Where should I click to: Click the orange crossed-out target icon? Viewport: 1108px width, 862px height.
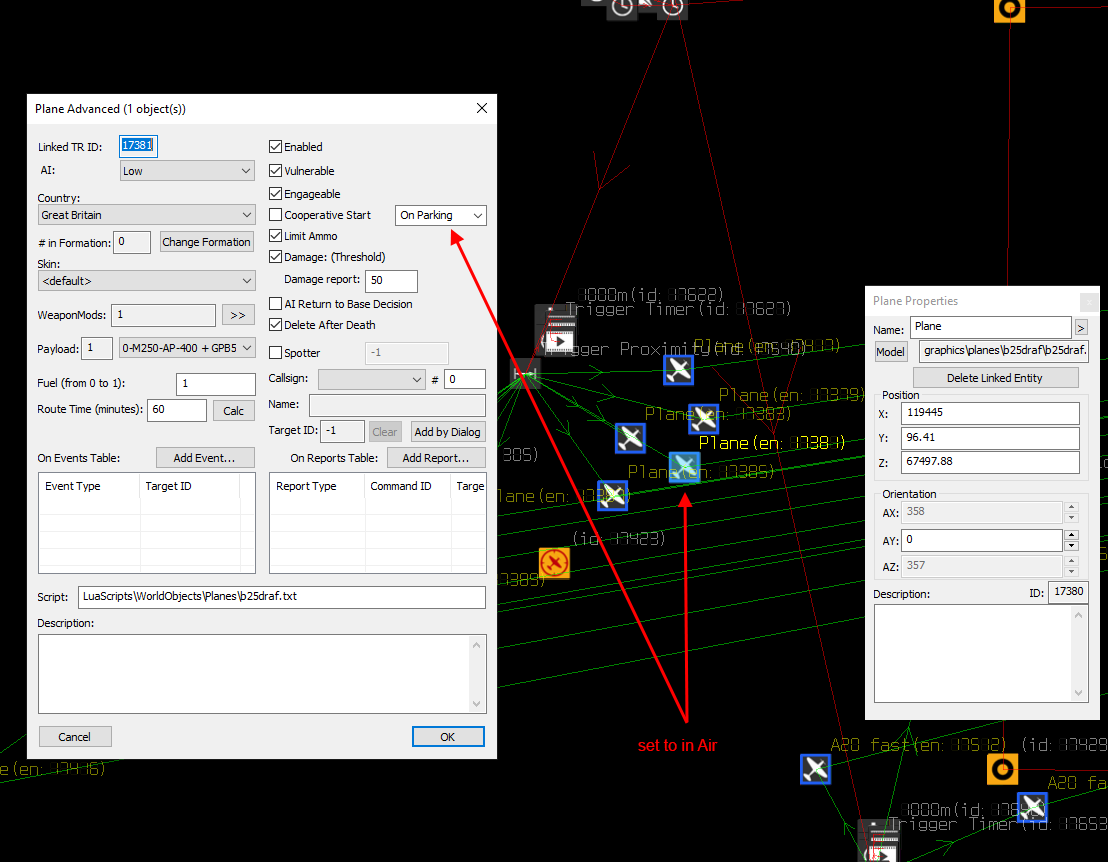554,563
